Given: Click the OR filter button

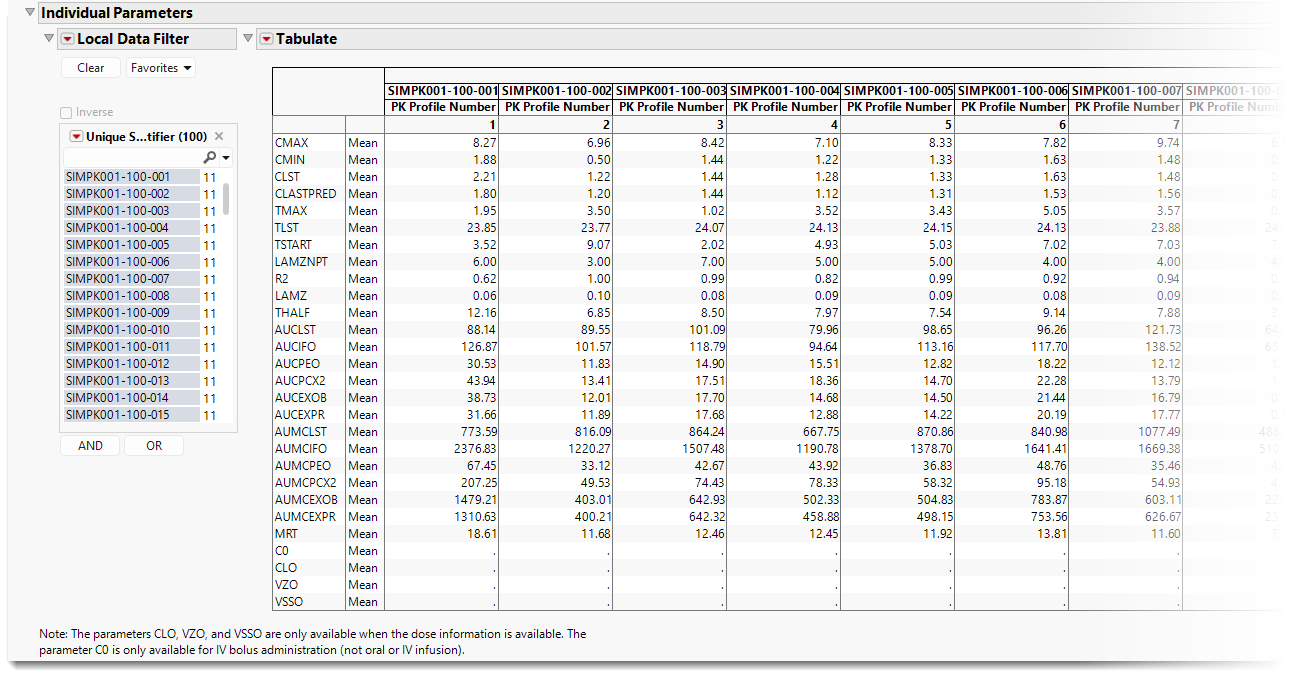Looking at the screenshot, I should (154, 446).
